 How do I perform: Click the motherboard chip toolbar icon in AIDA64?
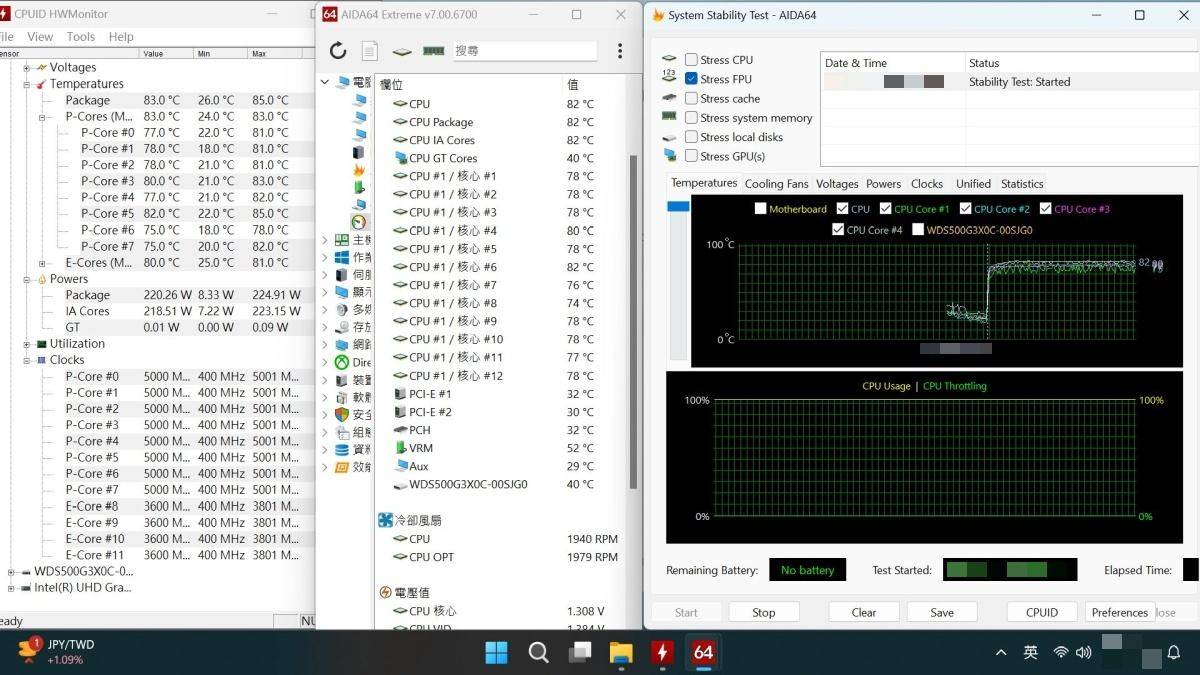coord(401,51)
